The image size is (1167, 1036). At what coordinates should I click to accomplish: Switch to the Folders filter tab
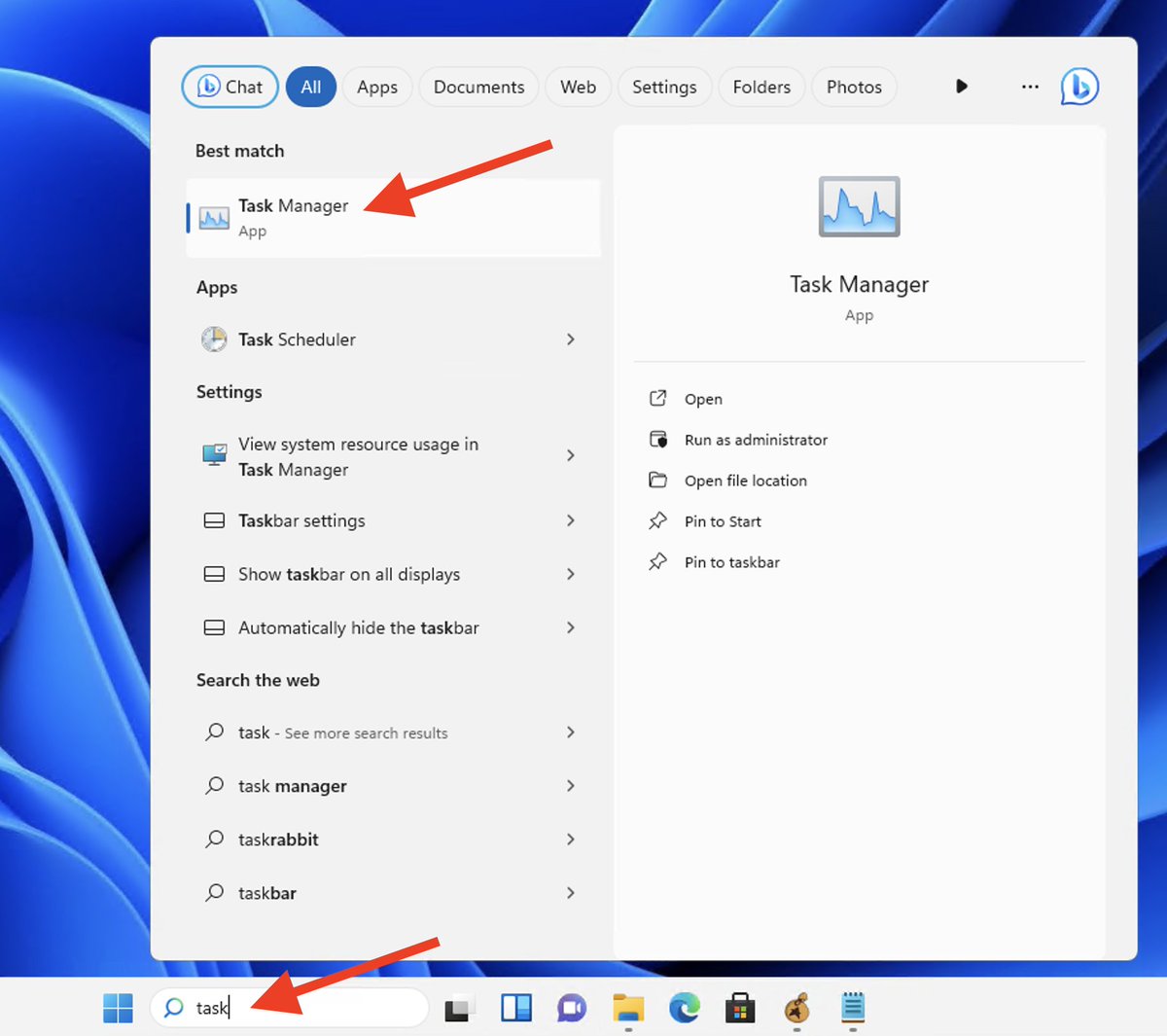(761, 87)
